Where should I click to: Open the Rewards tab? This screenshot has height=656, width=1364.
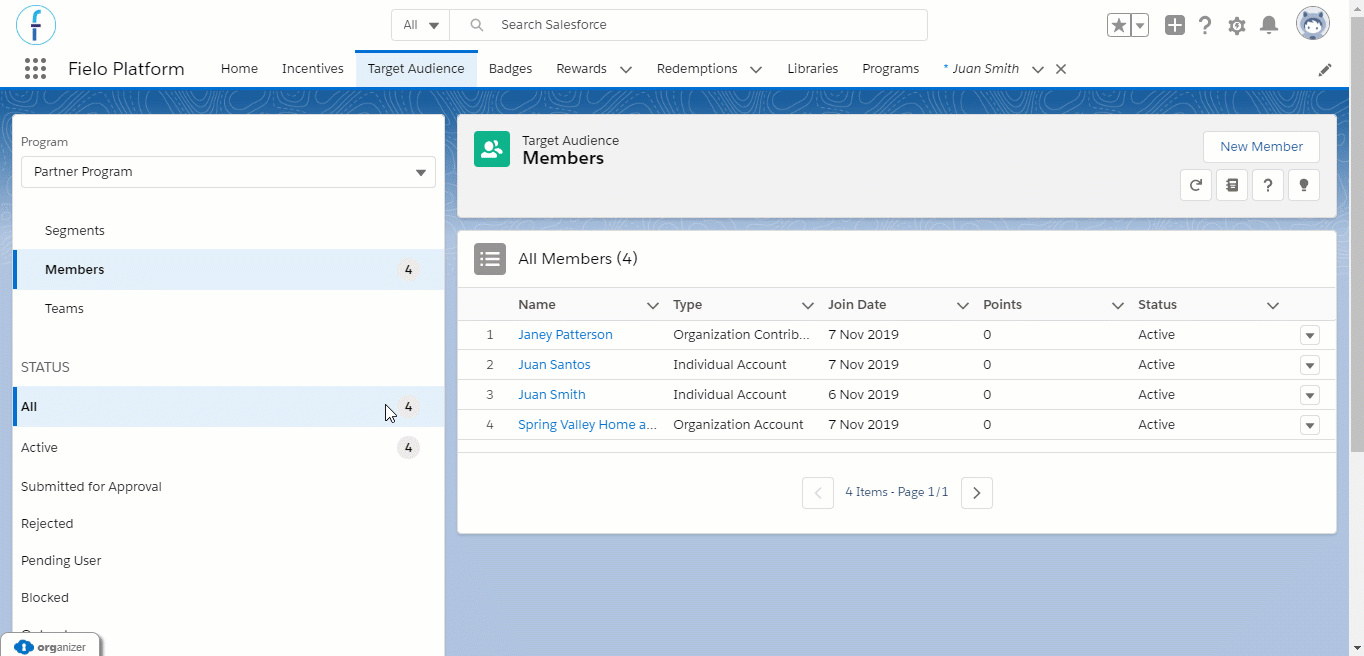(x=582, y=69)
